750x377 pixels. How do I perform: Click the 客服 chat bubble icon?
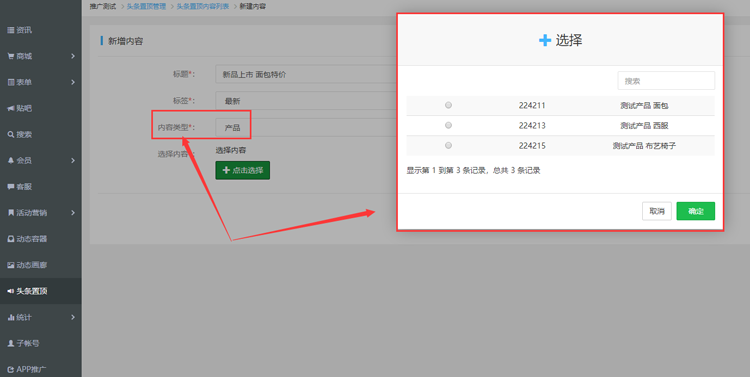coord(11,187)
